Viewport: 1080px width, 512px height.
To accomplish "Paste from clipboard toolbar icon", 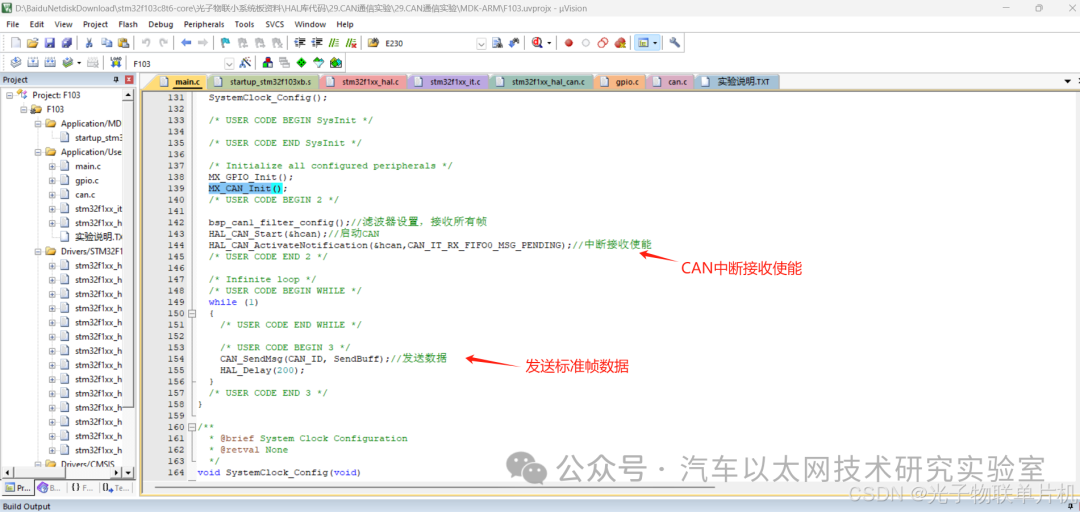I will (123, 43).
